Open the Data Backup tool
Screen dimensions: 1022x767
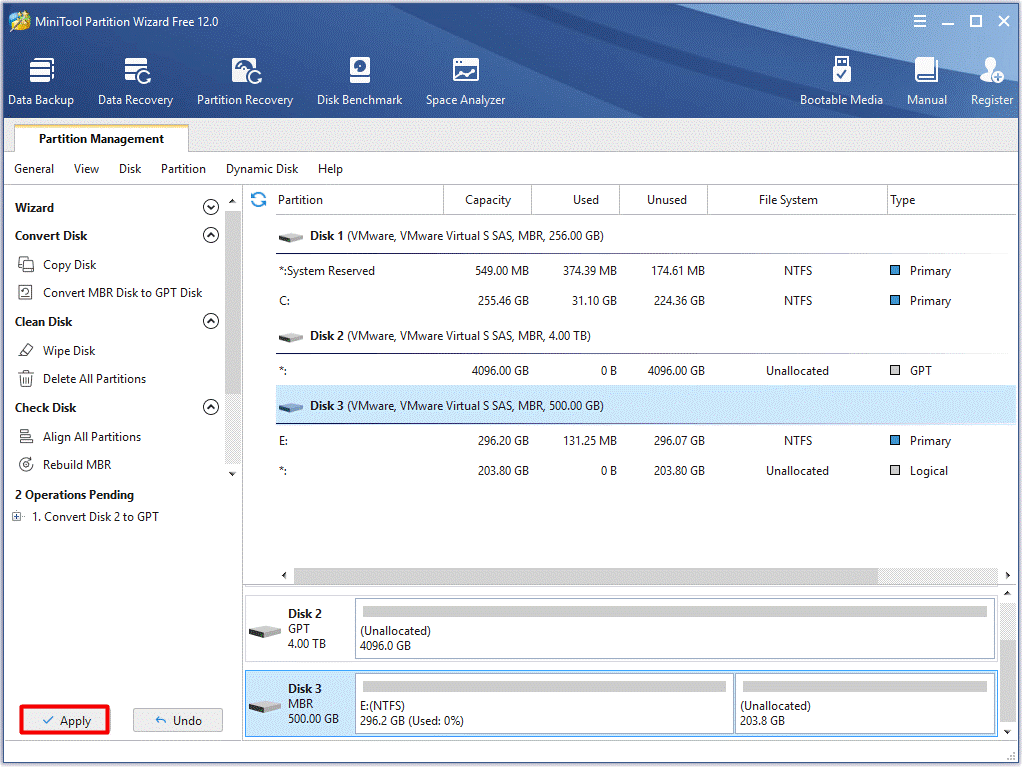[x=41, y=81]
